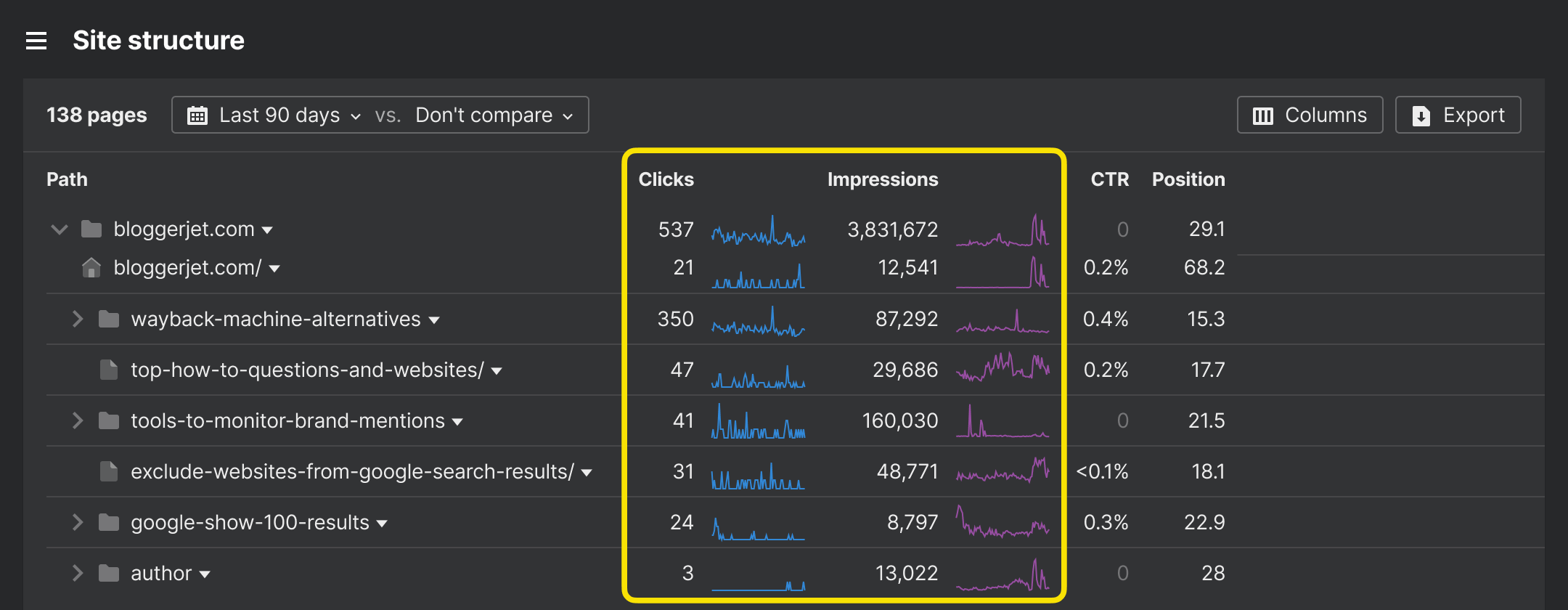The height and width of the screenshot is (610, 1568).
Task: Click the clicks sparkline for bloggerjet.com row
Action: click(x=758, y=232)
